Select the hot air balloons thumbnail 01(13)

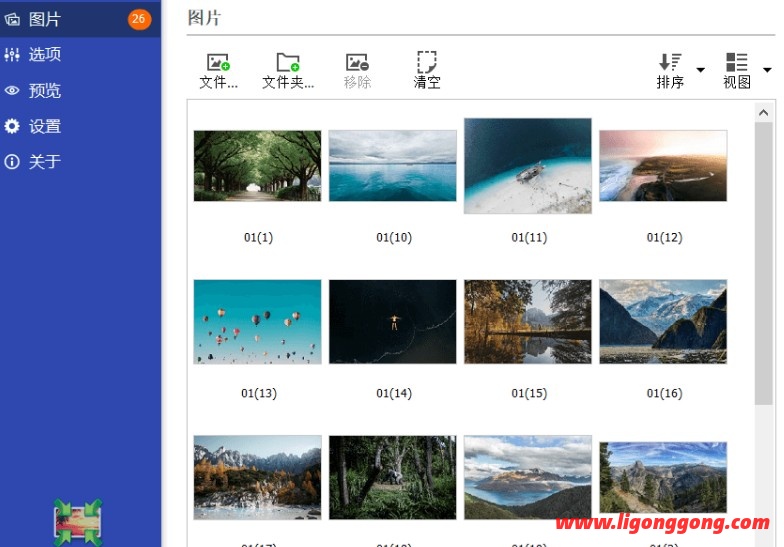[x=257, y=321]
